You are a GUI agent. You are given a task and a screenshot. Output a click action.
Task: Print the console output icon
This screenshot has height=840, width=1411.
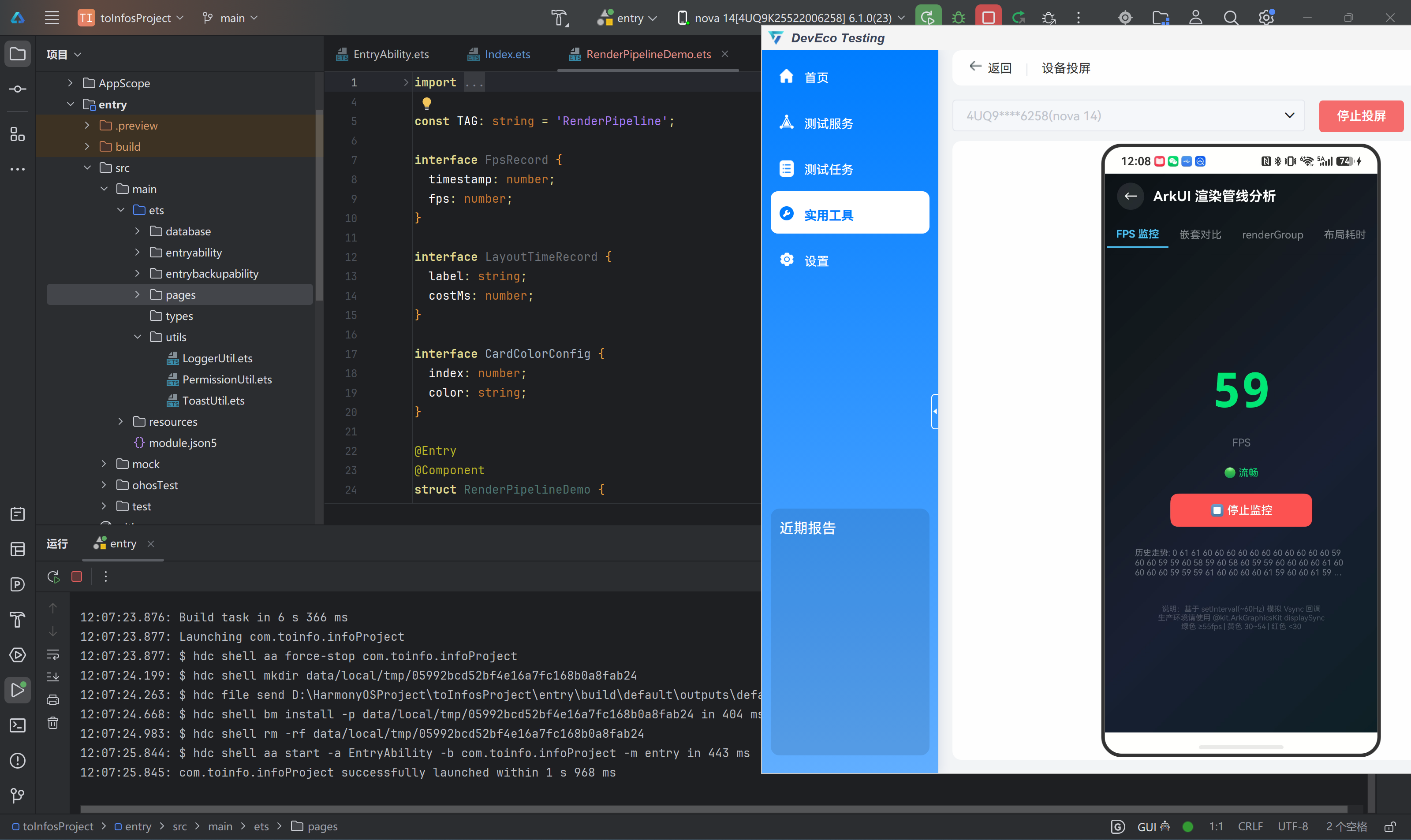click(x=52, y=700)
